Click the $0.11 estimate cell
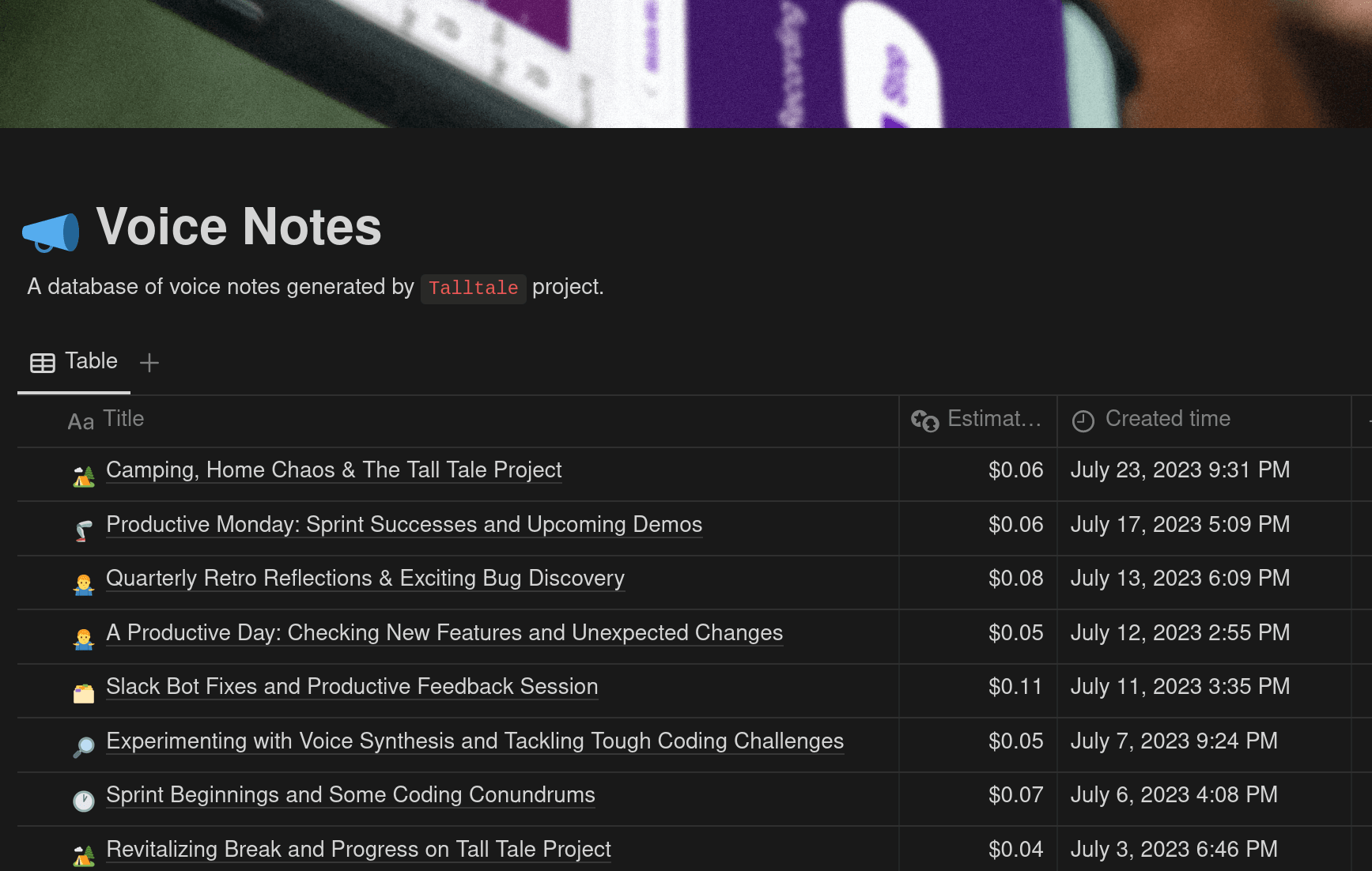This screenshot has width=1372, height=871. coord(1015,687)
